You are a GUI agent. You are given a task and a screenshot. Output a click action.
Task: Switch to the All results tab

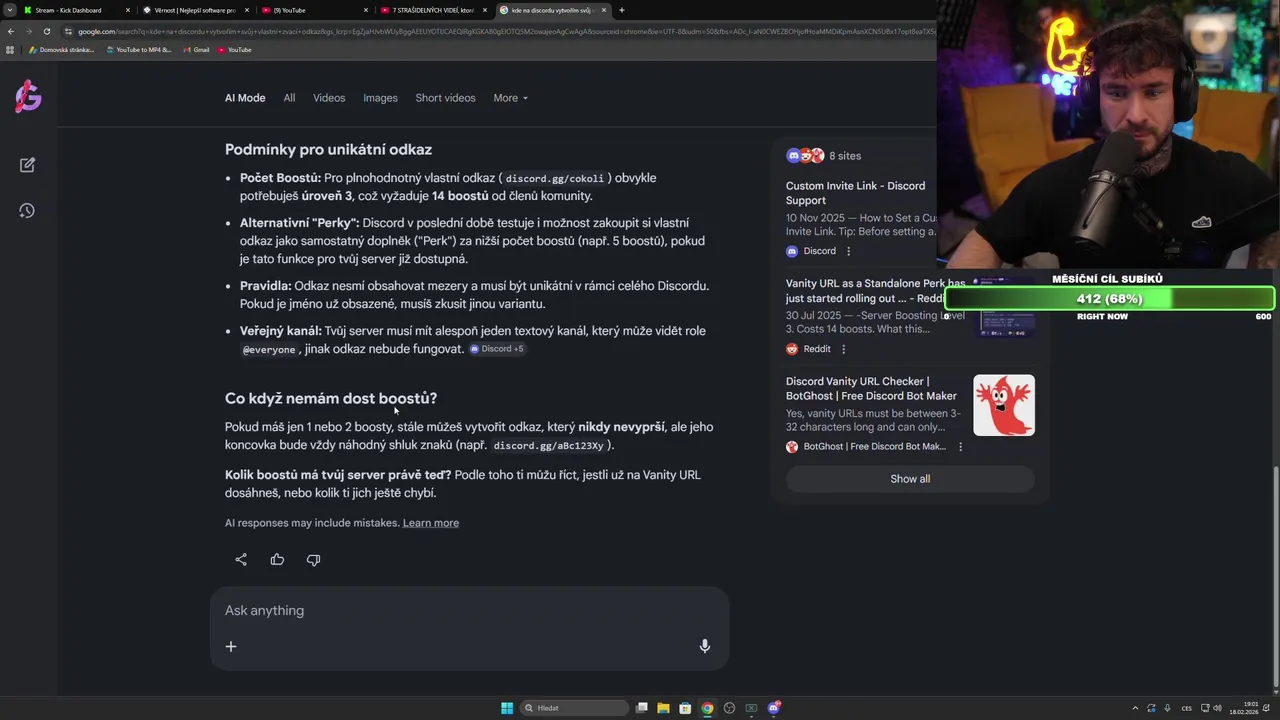pos(289,98)
